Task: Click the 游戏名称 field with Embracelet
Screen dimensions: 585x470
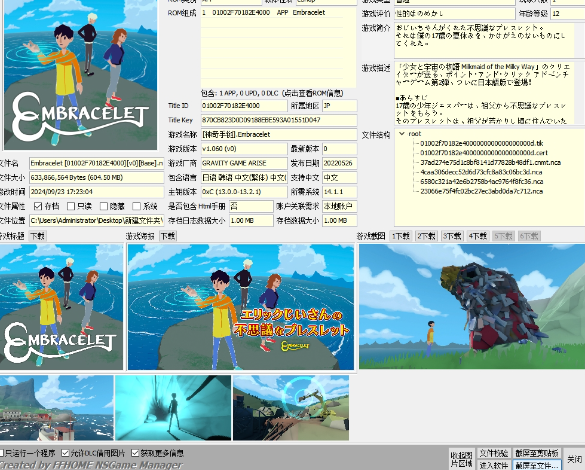Action: (279, 134)
